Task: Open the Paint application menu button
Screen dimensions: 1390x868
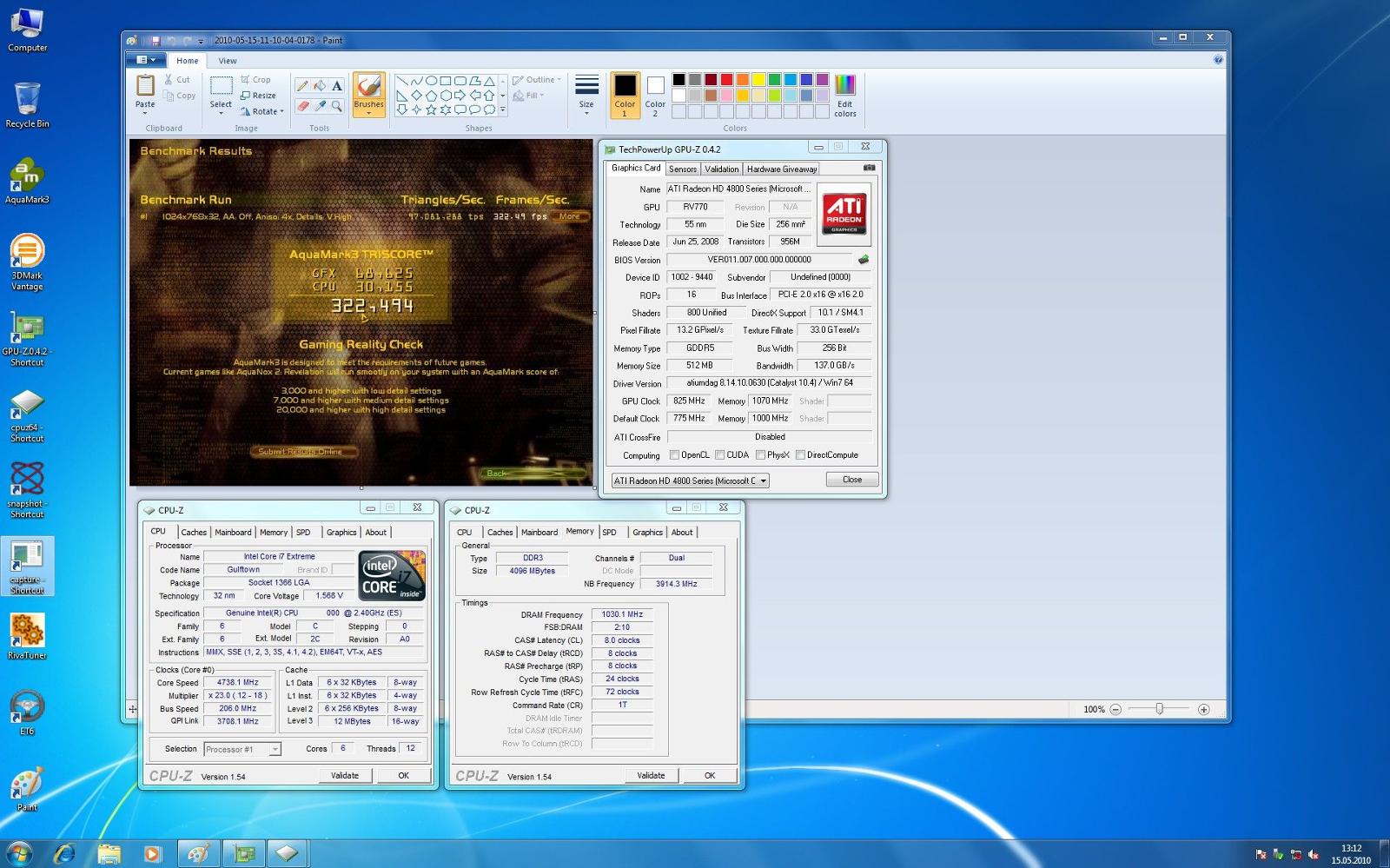Action: 146,60
